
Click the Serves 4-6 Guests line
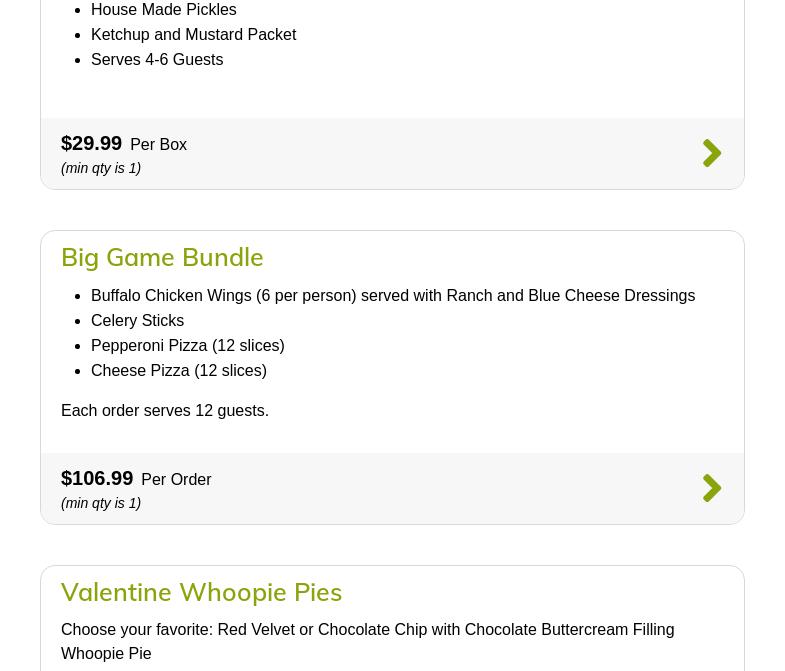(157, 60)
